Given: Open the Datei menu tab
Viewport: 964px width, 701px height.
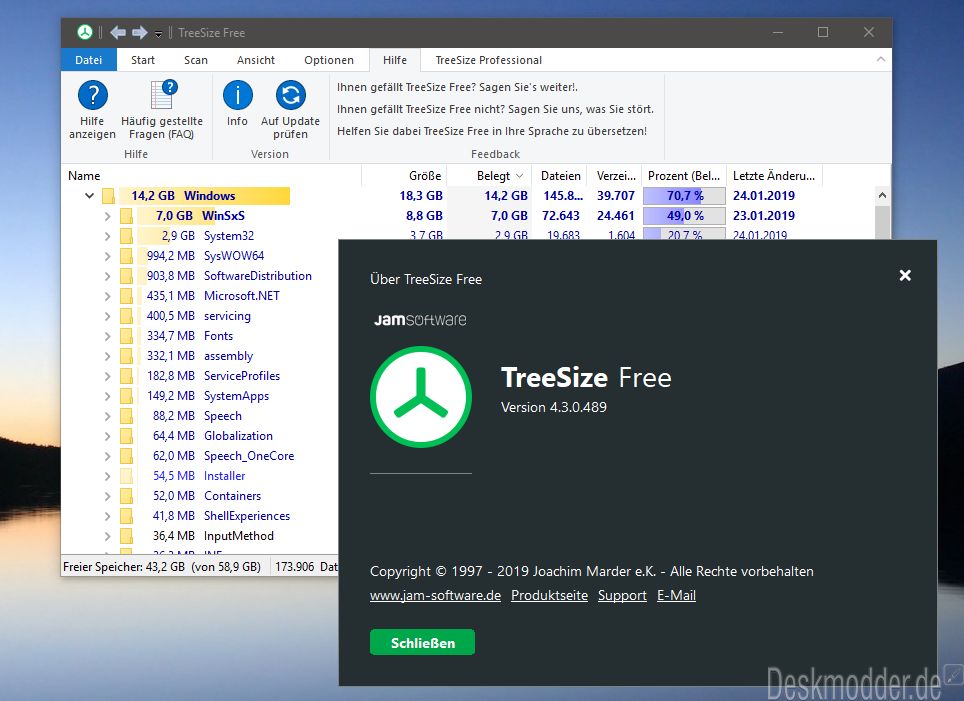Looking at the screenshot, I should tap(89, 60).
